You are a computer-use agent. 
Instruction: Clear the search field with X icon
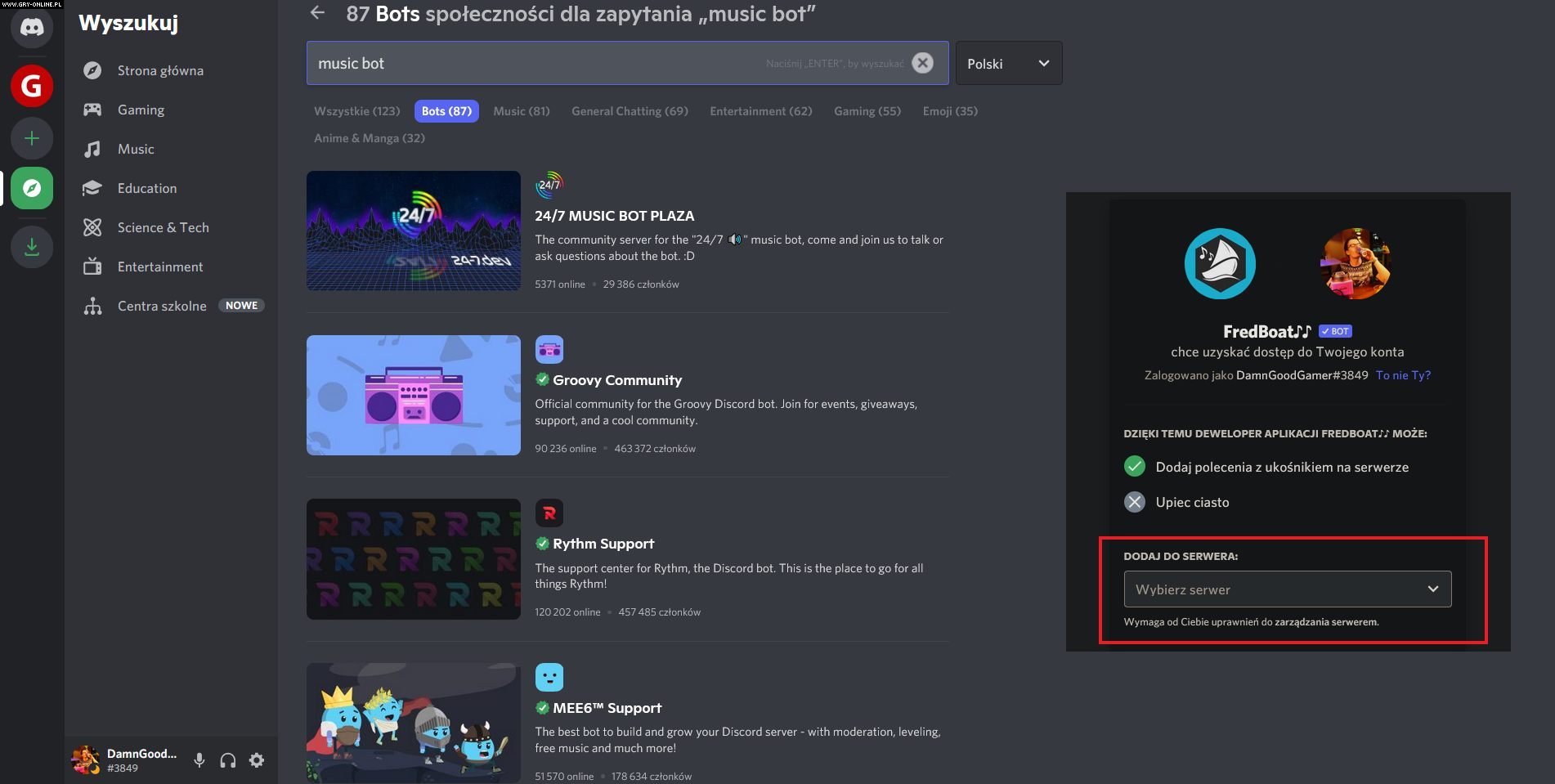[x=922, y=63]
